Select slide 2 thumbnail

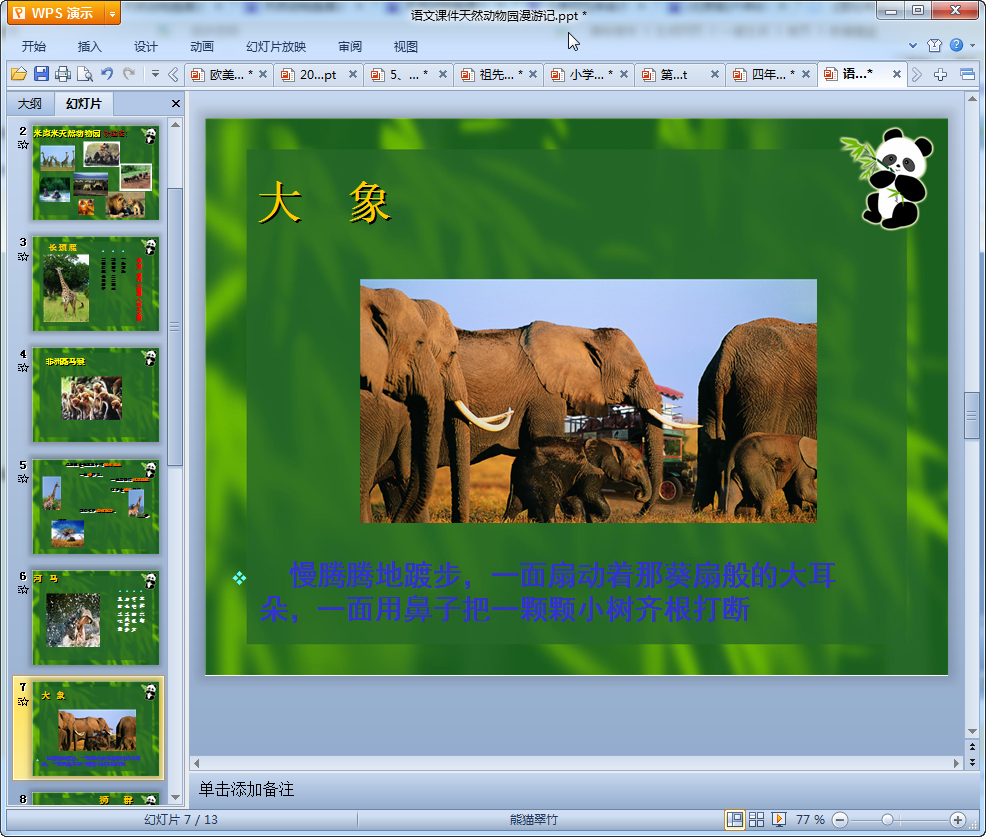(x=96, y=172)
